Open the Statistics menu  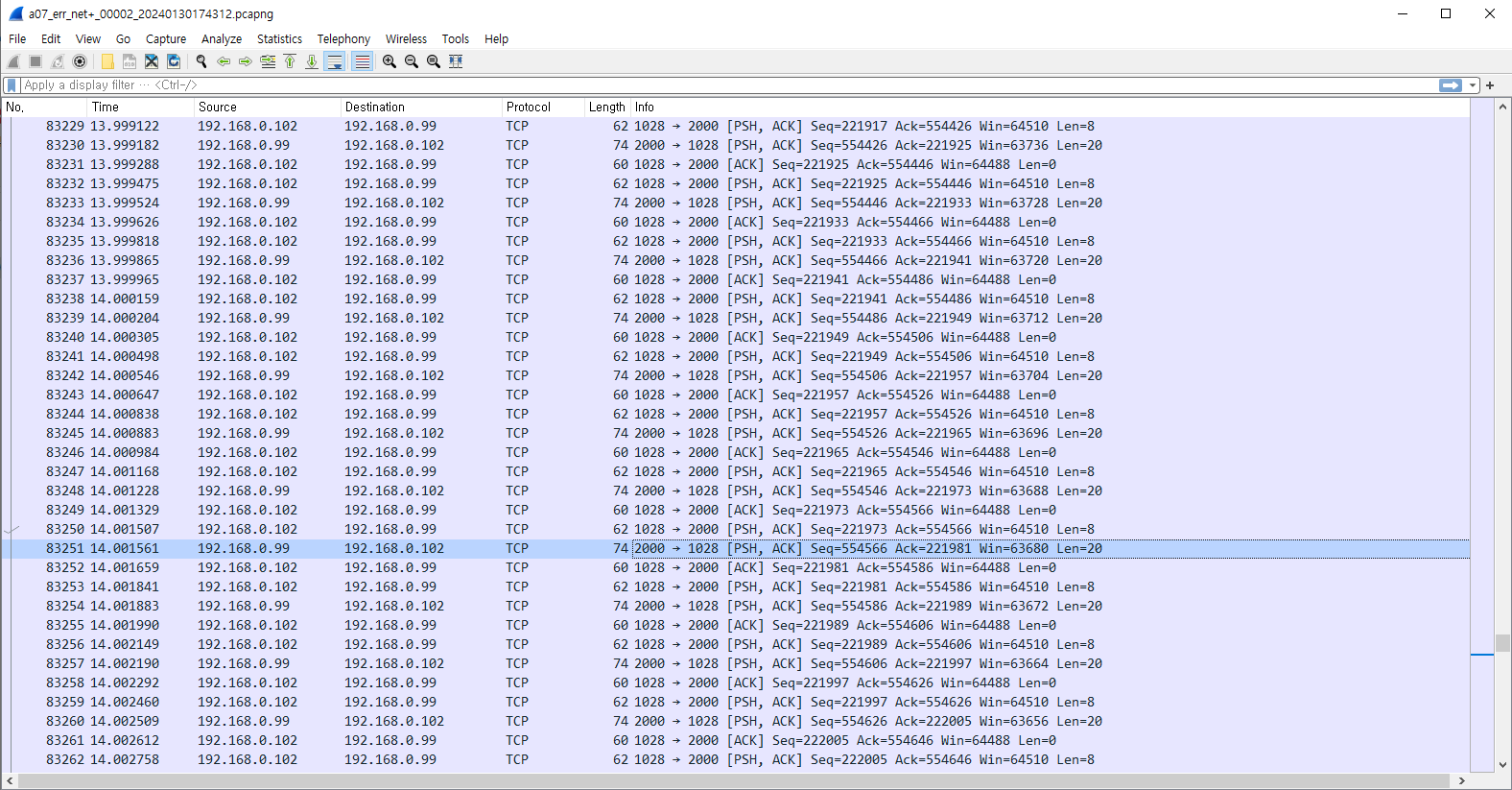point(279,39)
